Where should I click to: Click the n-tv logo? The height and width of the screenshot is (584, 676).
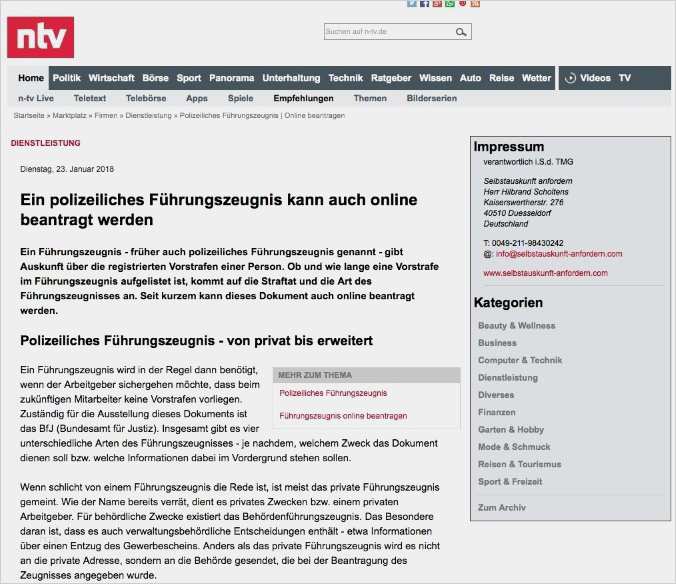(x=40, y=37)
